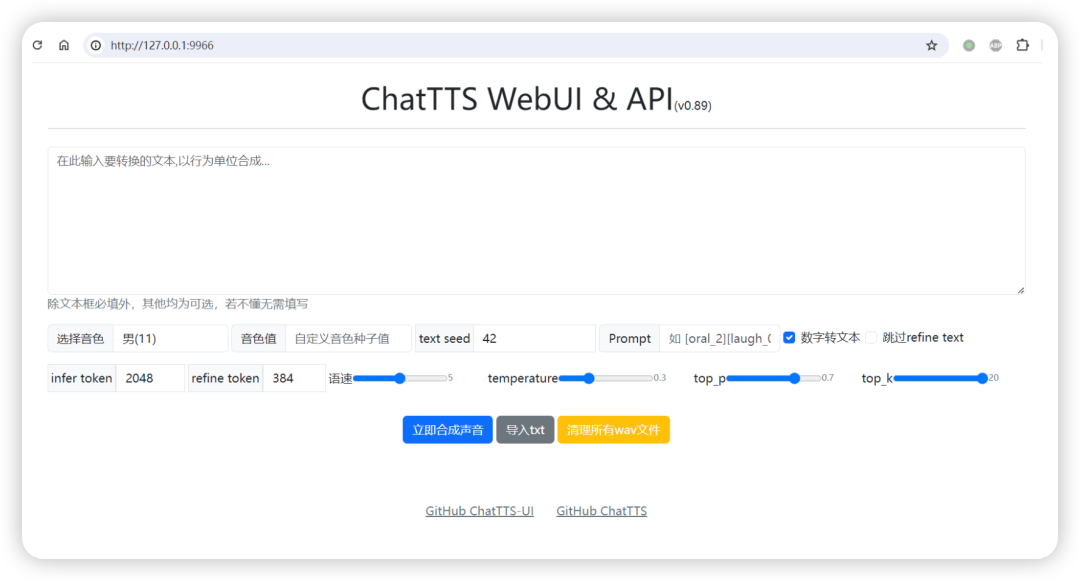Viewport: 1080px width, 581px height.
Task: Edit the infer token field showing 2048
Action: coord(150,378)
